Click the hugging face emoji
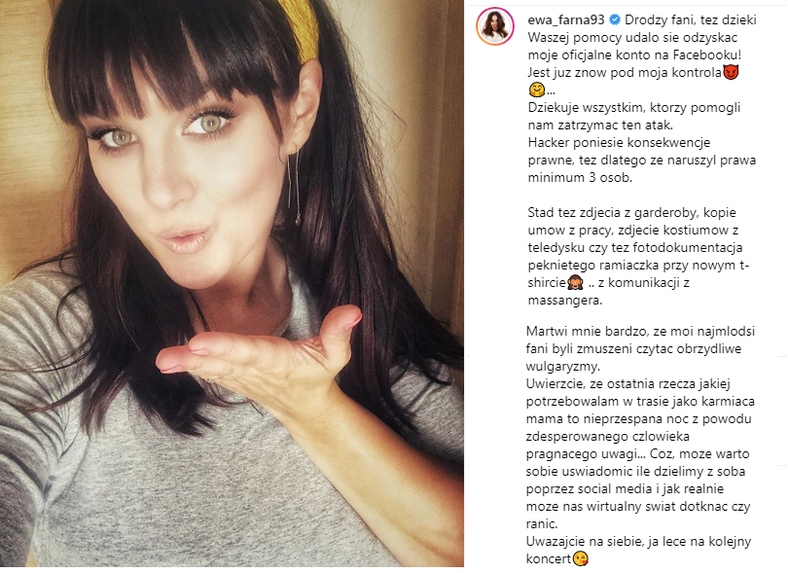 click(x=537, y=90)
